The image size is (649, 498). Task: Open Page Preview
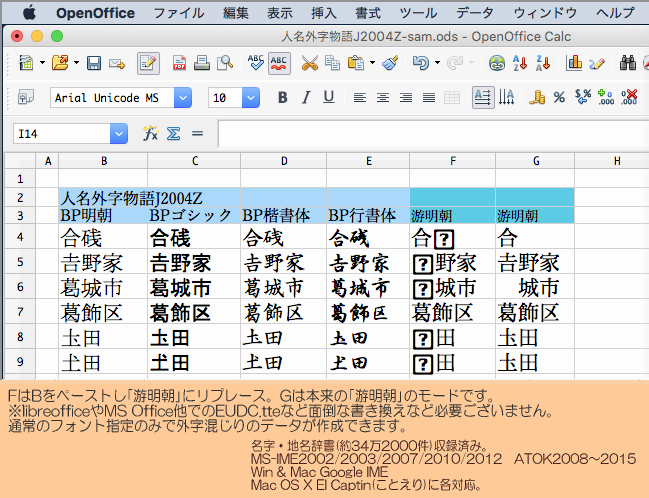pyautogui.click(x=225, y=63)
